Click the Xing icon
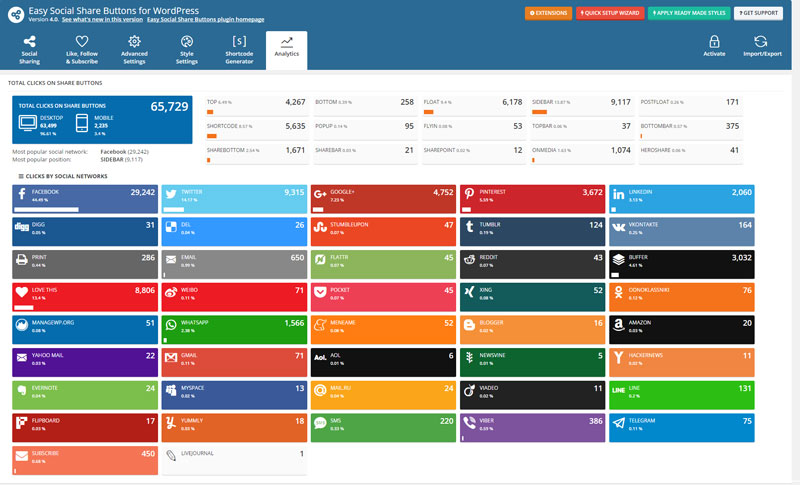The image size is (800, 485). pos(469,292)
